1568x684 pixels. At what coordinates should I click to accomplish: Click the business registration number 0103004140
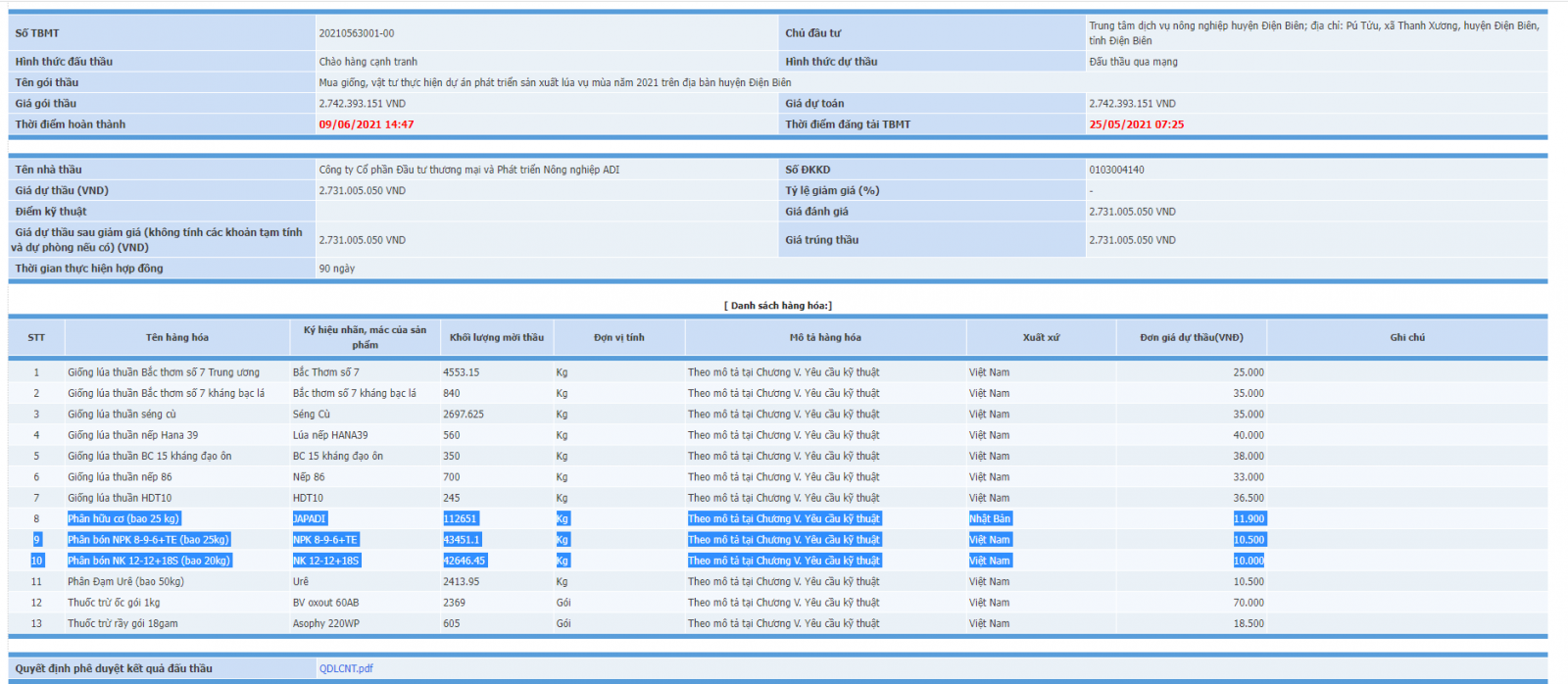(x=1116, y=170)
